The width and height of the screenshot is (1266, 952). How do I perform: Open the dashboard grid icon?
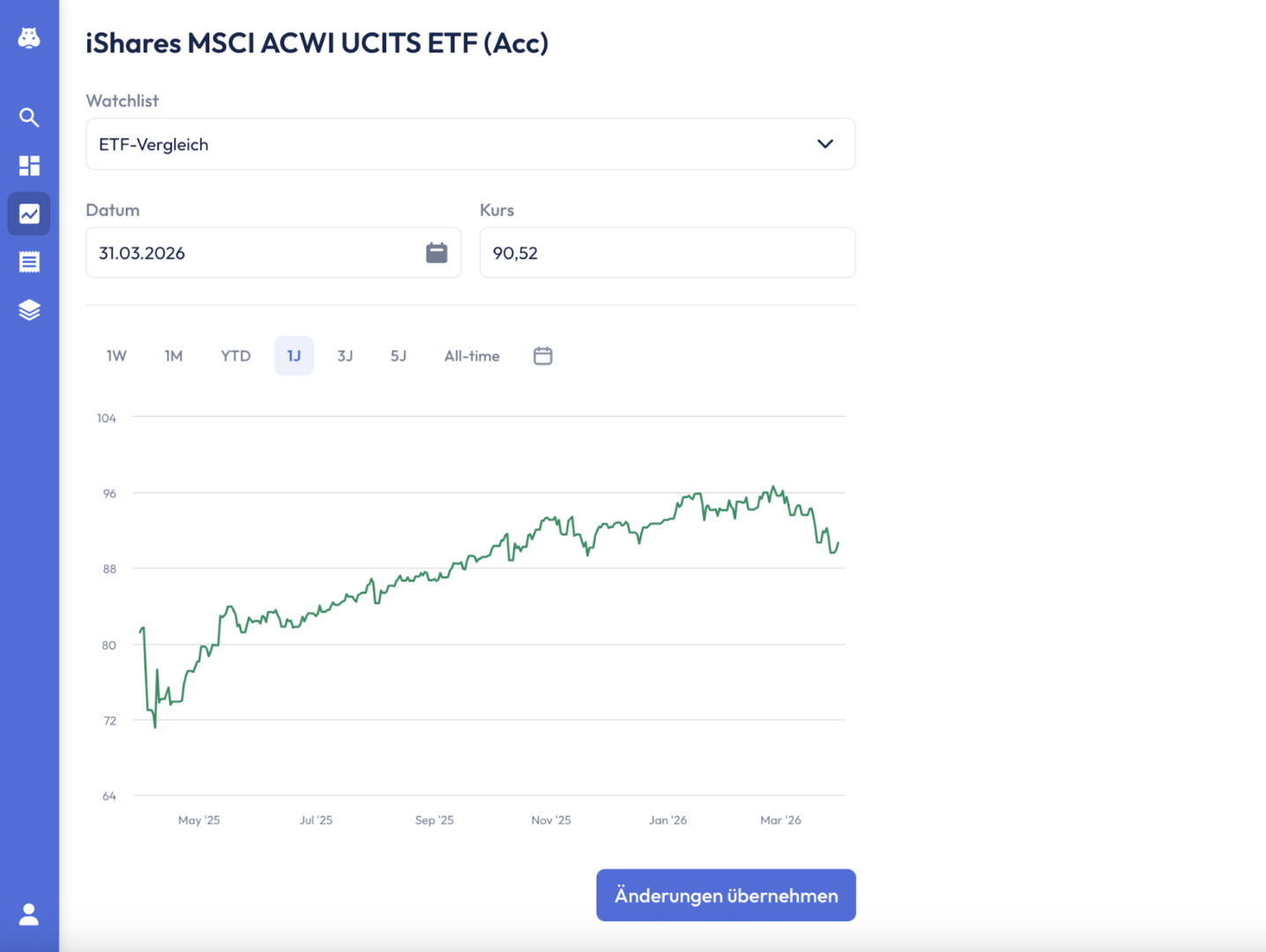click(x=29, y=166)
